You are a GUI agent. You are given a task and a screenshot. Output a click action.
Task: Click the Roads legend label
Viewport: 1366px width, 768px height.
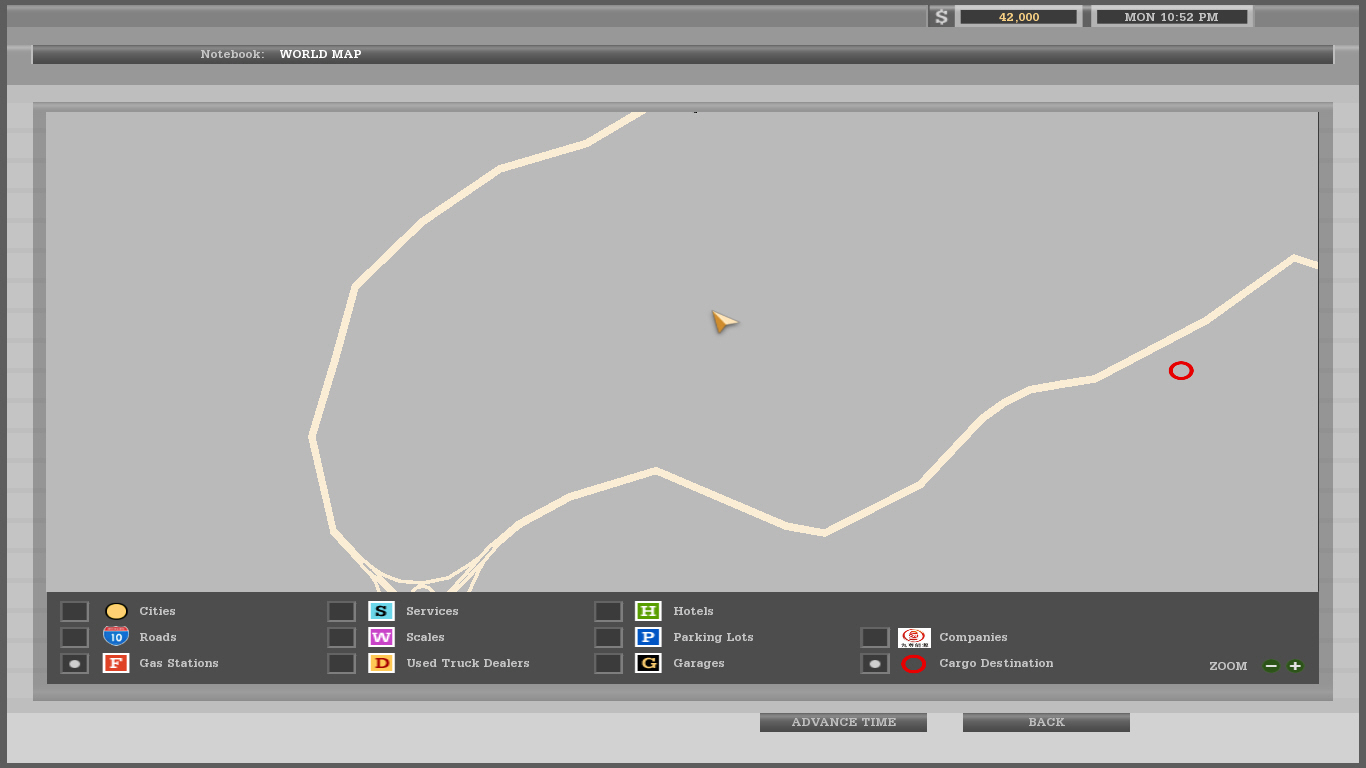pyautogui.click(x=158, y=637)
